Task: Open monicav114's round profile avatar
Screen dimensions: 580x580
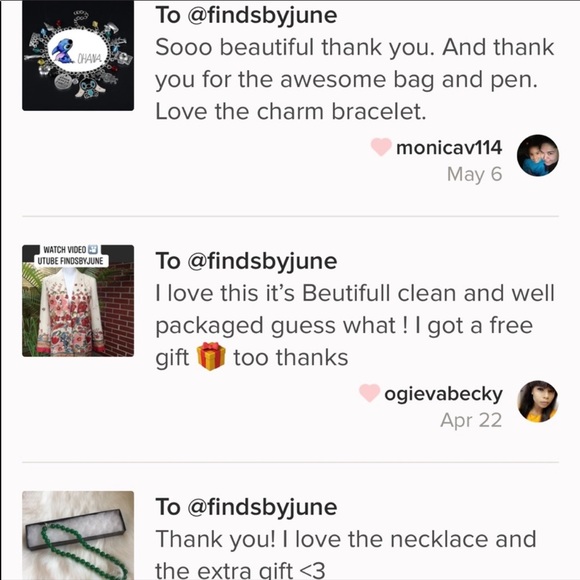Action: click(x=537, y=155)
